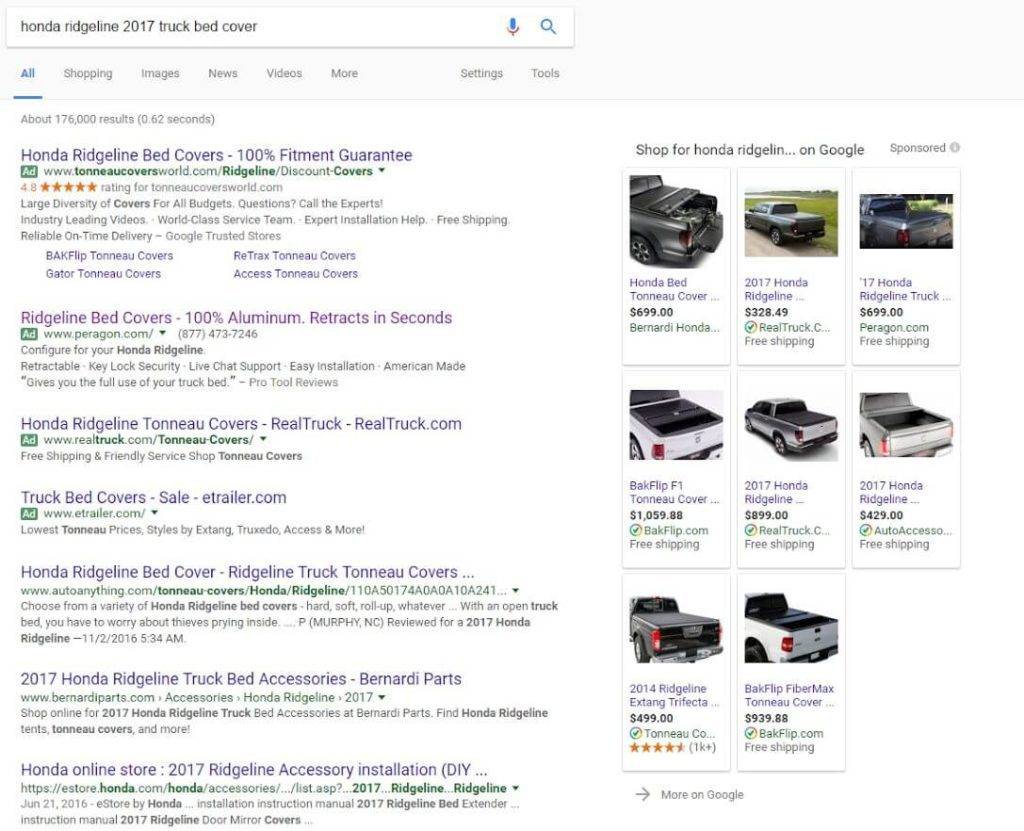Switch to the Shopping tab
The width and height of the screenshot is (1024, 831).
pos(88,73)
